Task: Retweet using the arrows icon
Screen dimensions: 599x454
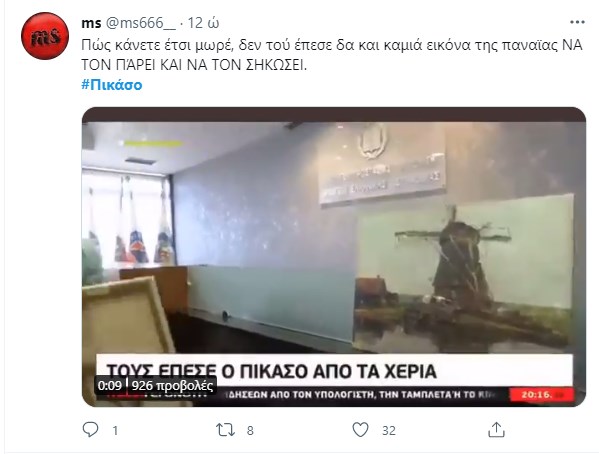Action: [225, 430]
